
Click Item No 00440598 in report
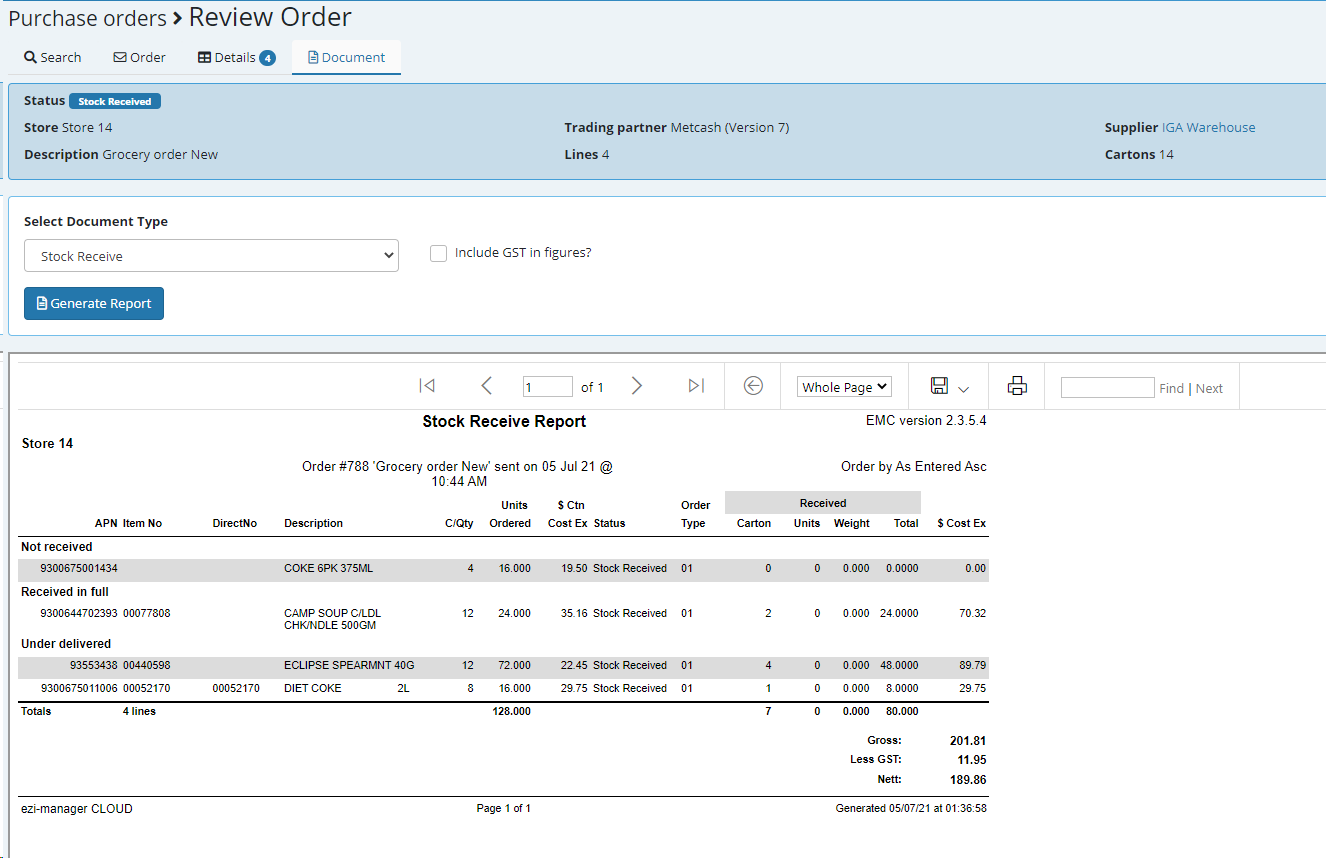tap(146, 665)
